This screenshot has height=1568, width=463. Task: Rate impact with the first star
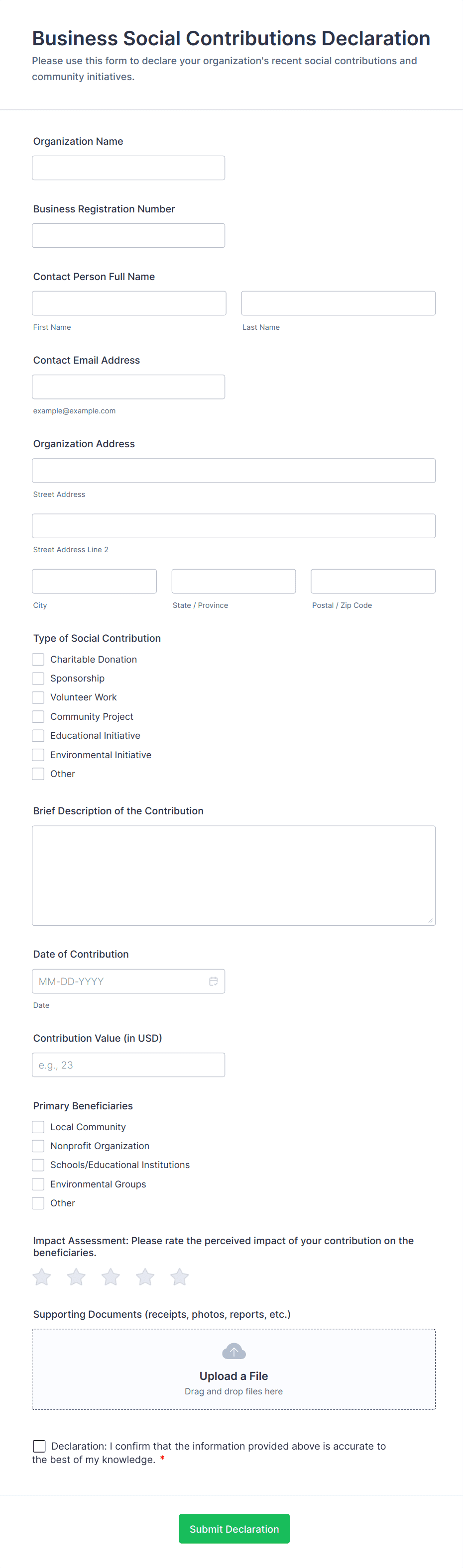click(x=42, y=1276)
